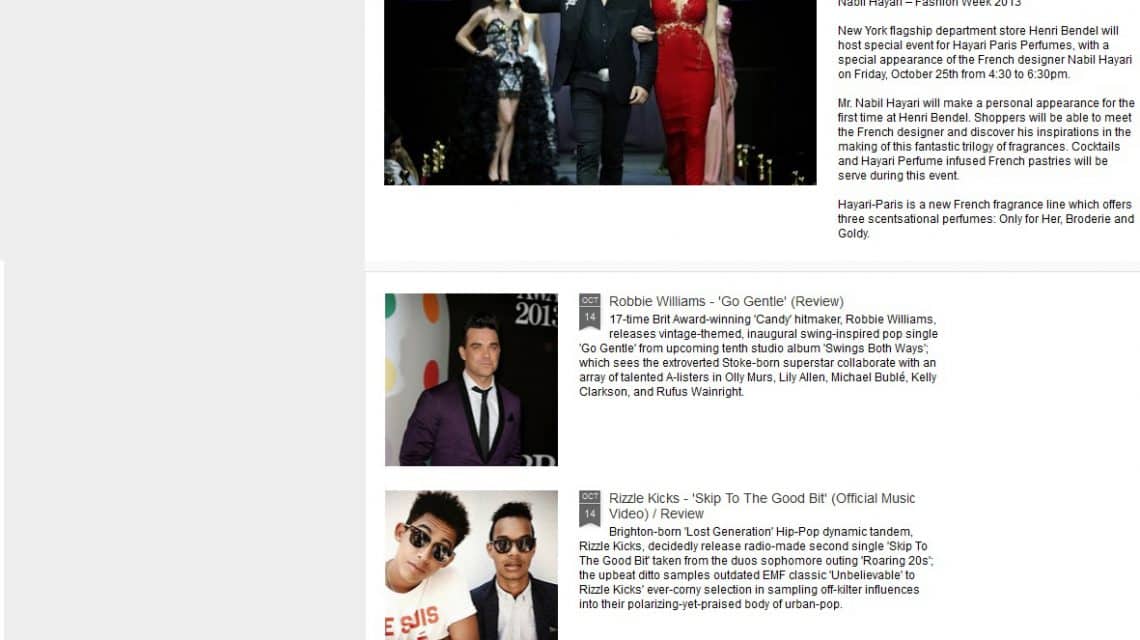Click the Robbie Williams purple suit photo
The width and height of the screenshot is (1140, 640).
point(471,379)
